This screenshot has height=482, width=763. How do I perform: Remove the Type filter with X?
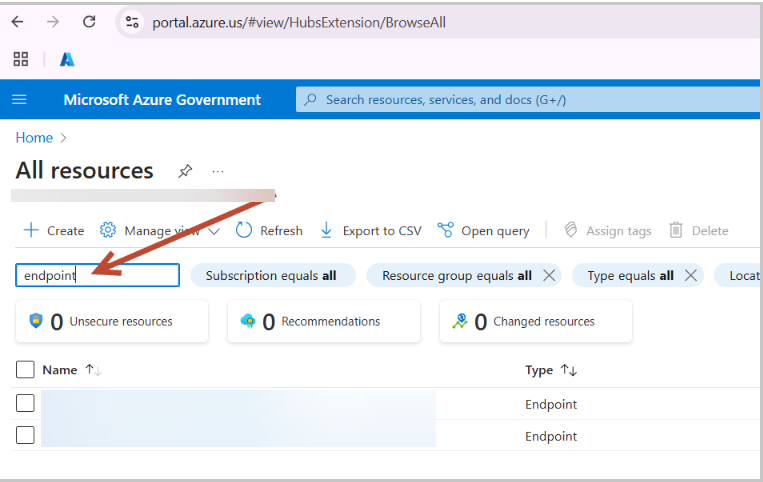click(691, 276)
